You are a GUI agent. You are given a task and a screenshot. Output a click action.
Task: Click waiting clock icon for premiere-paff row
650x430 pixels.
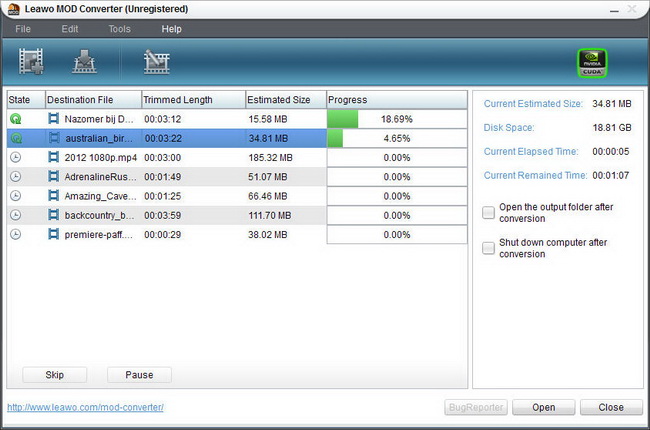(x=15, y=234)
